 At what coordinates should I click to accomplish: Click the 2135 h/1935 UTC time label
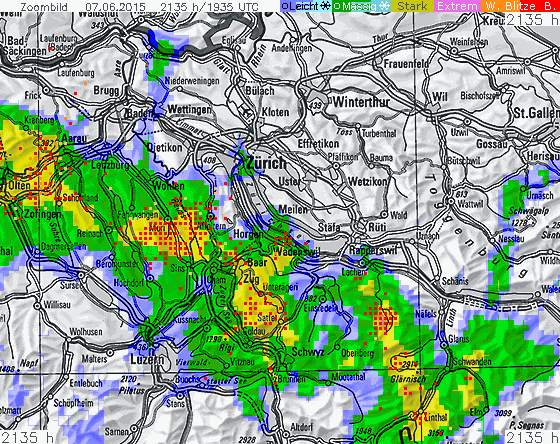209,7
